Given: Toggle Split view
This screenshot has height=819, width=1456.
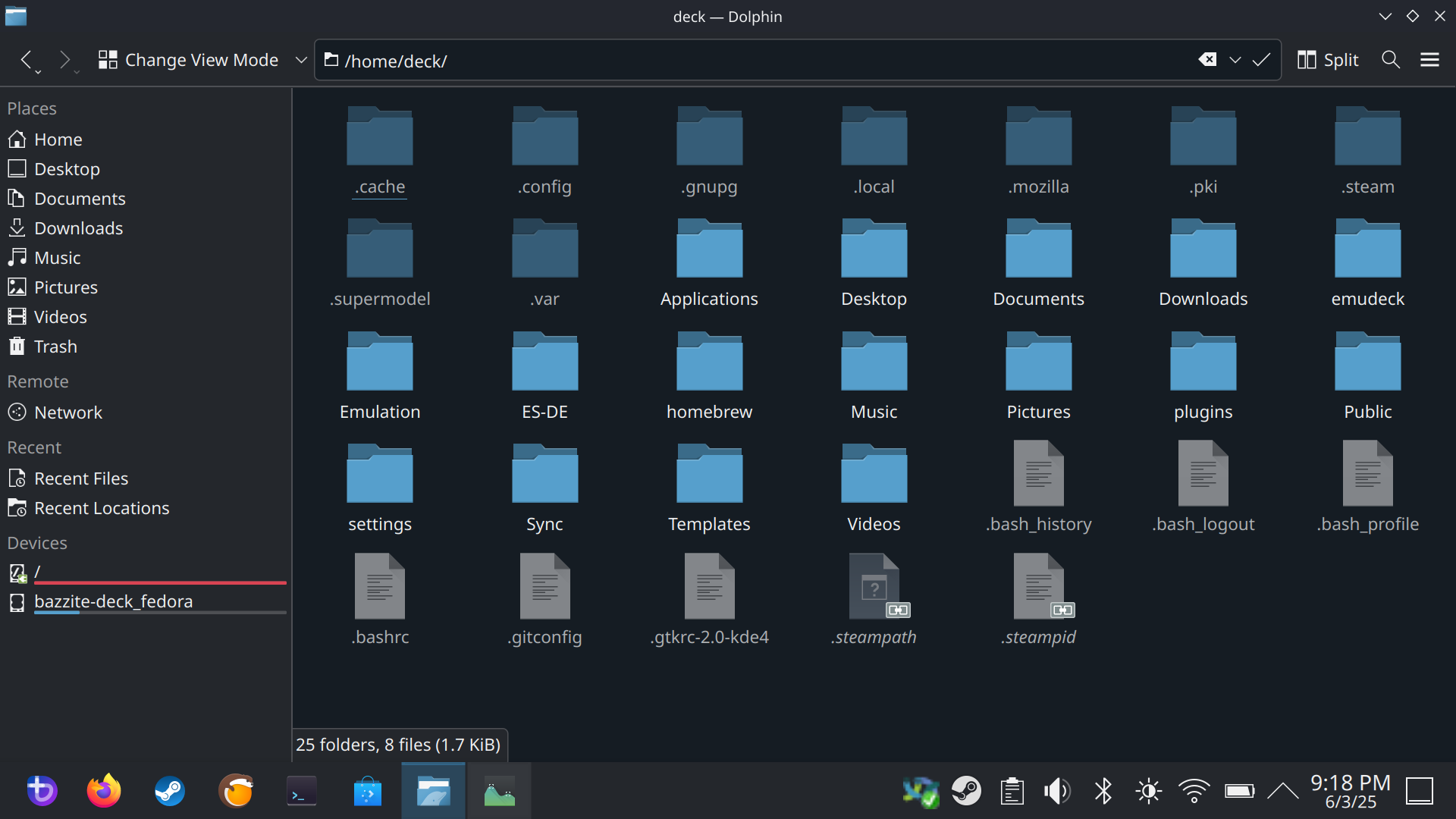Looking at the screenshot, I should tap(1328, 60).
